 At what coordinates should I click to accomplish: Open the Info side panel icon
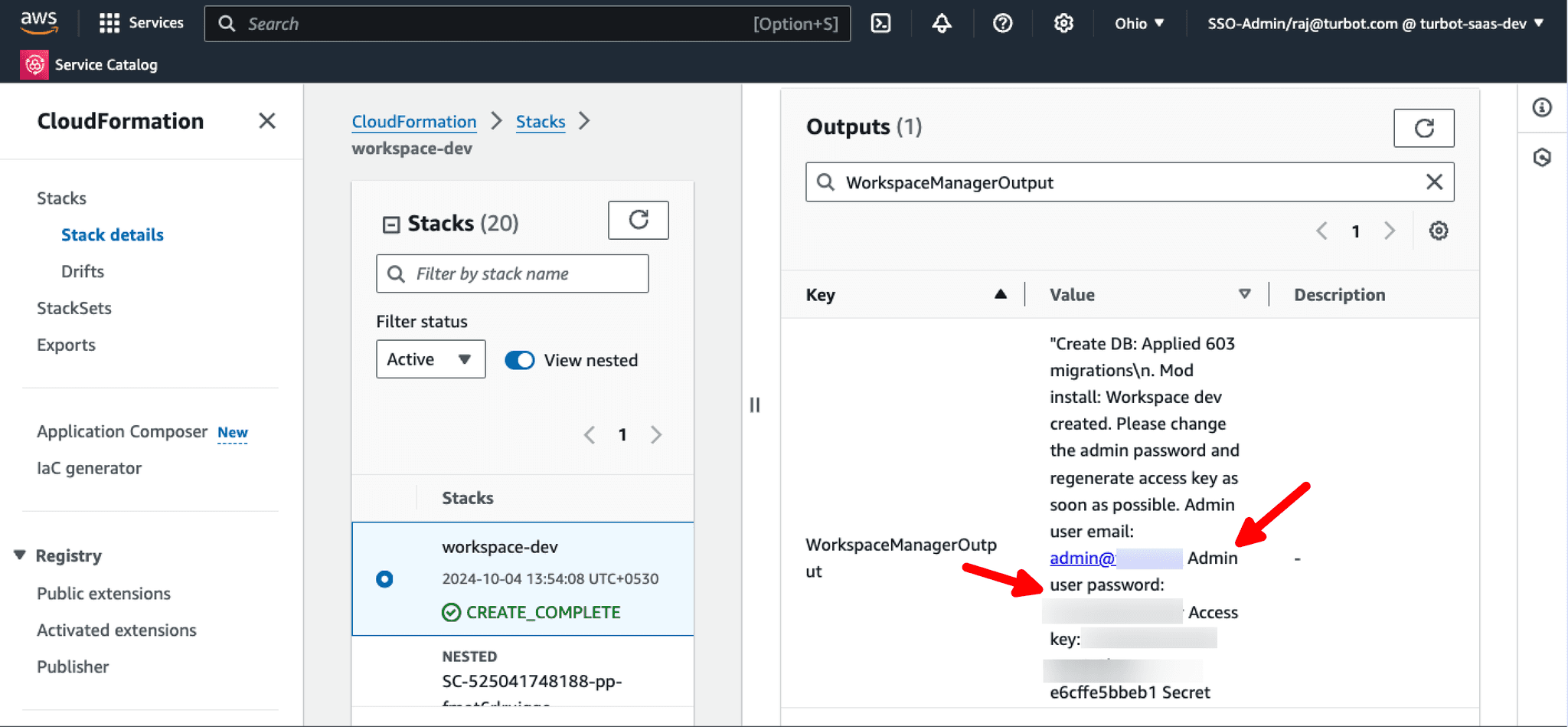[x=1543, y=108]
